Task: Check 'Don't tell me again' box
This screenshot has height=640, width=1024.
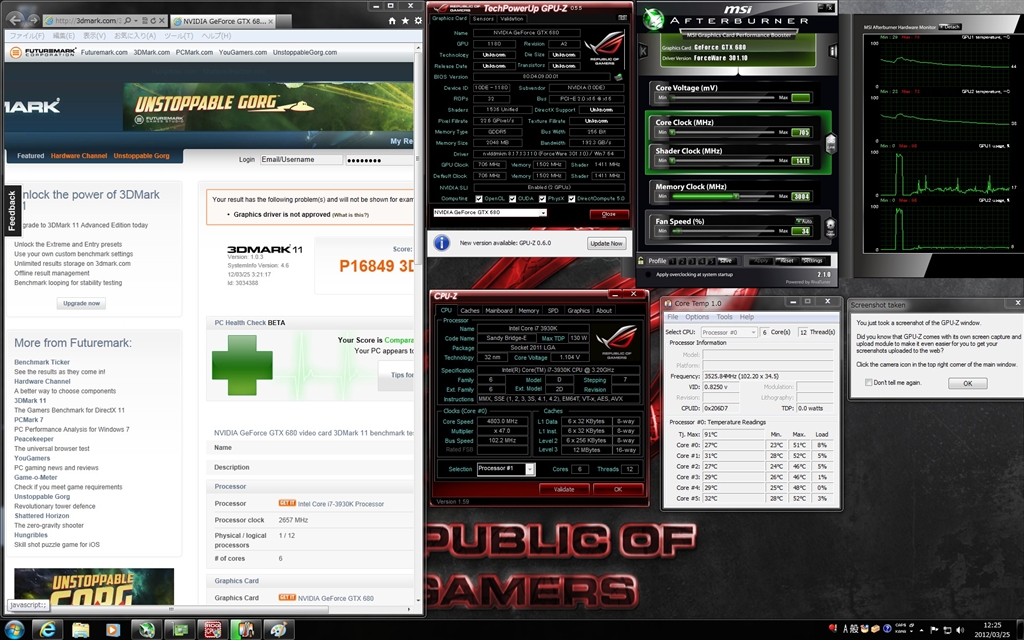Action: 869,383
